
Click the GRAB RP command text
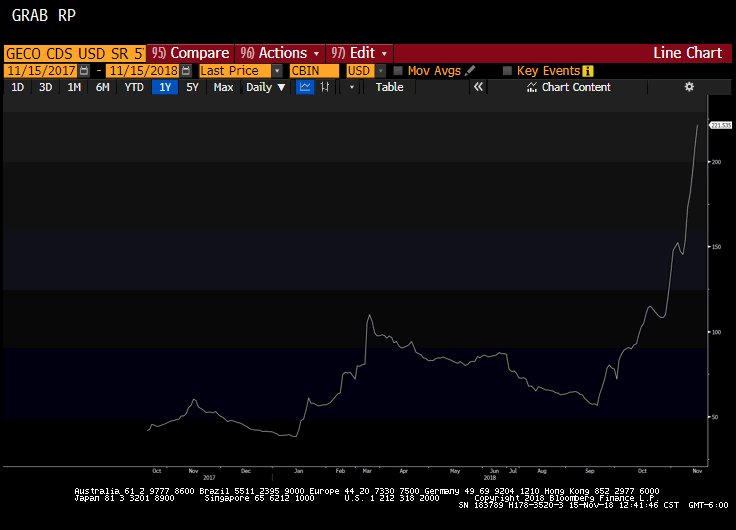(x=44, y=15)
